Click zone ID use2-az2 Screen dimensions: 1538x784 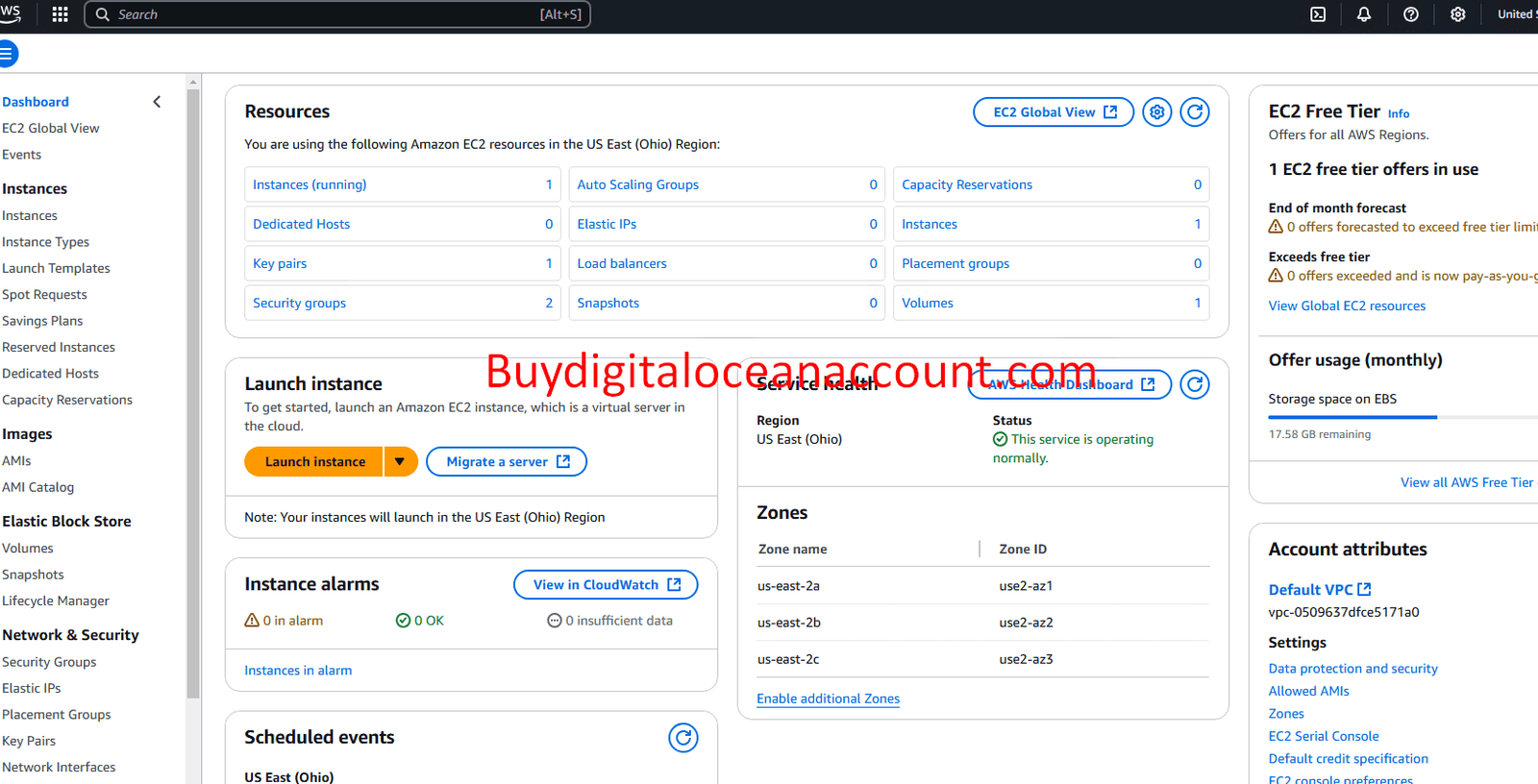(x=1026, y=623)
